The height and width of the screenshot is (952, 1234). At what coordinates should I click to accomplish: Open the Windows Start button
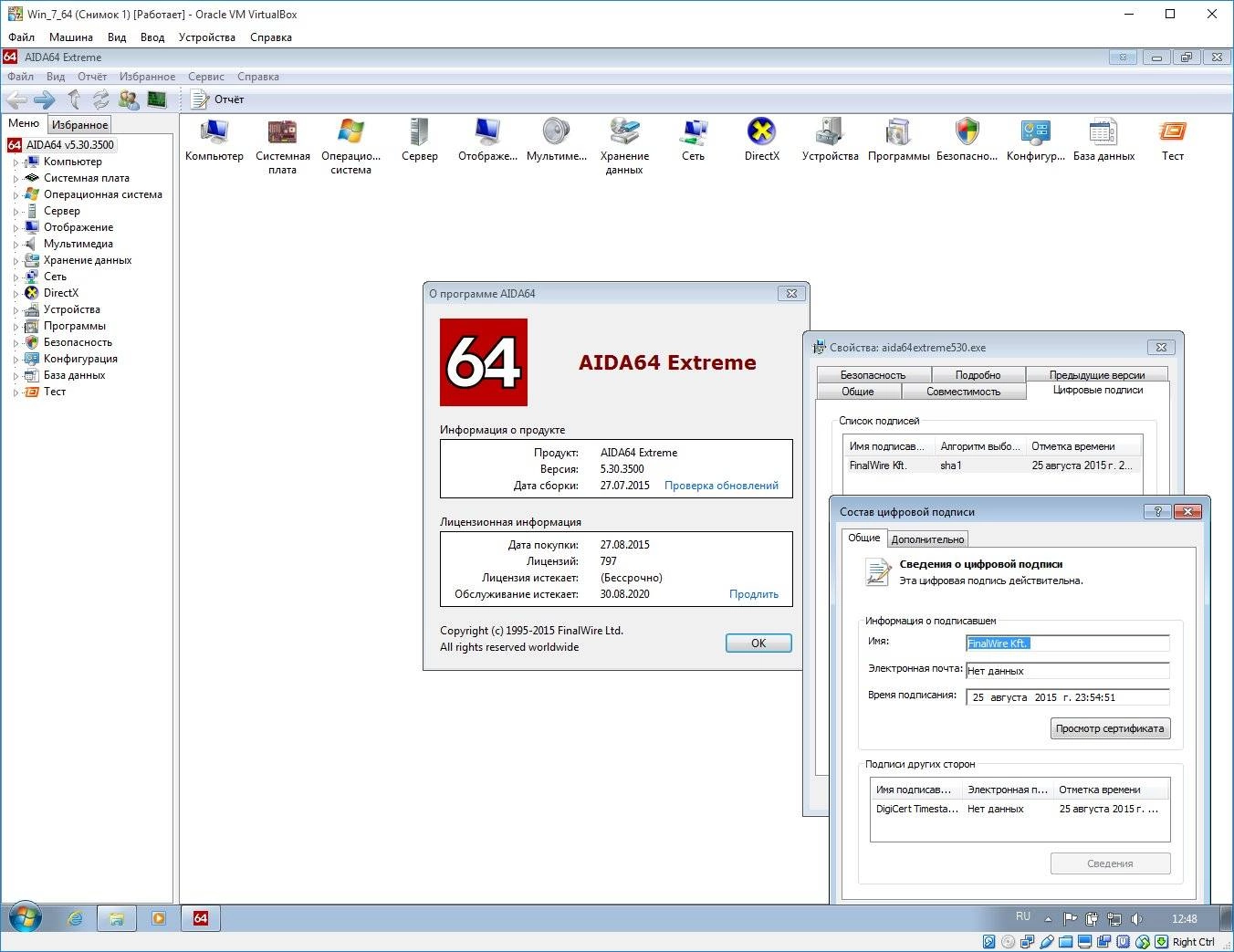click(x=25, y=918)
